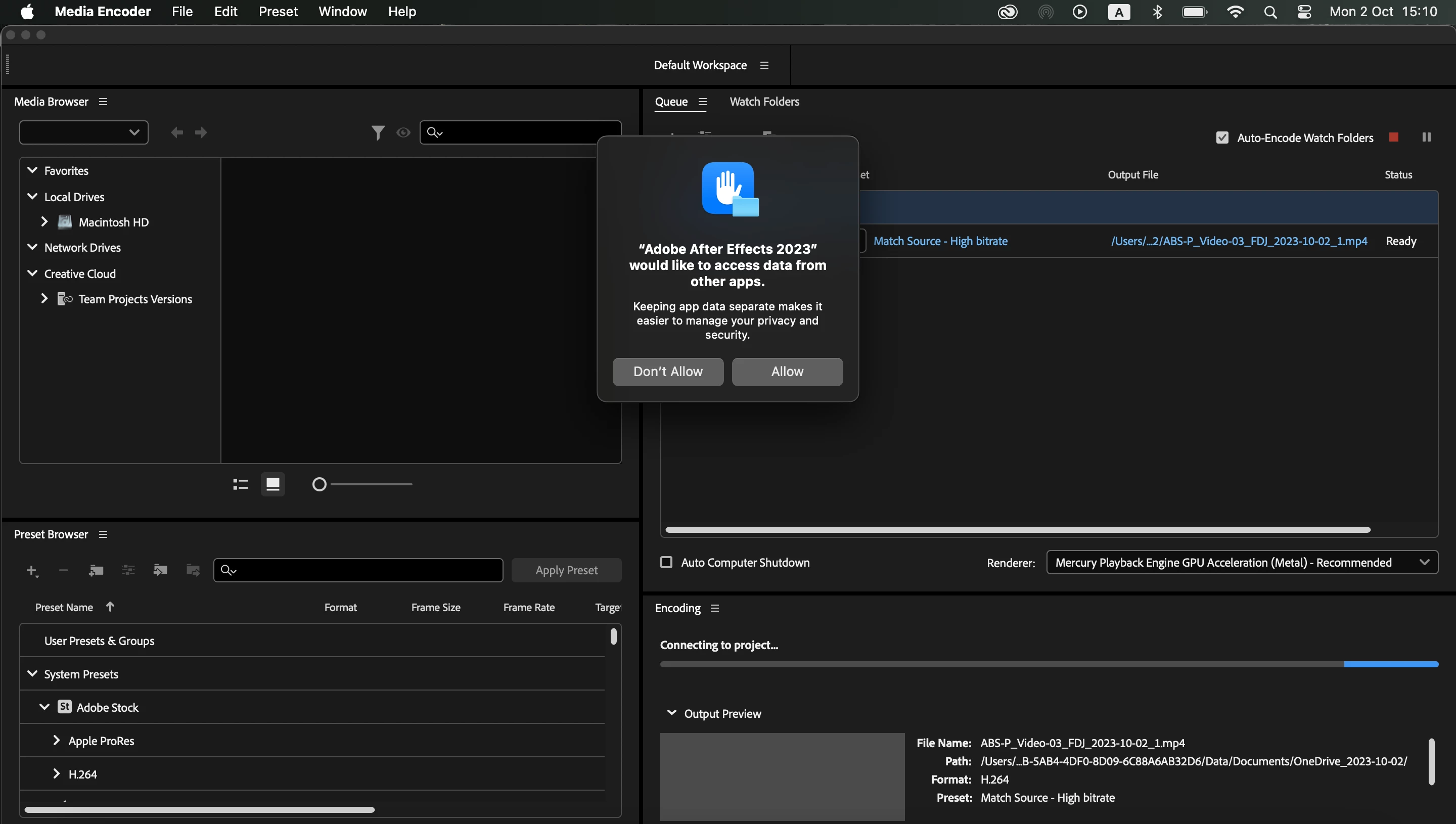The height and width of the screenshot is (824, 1456).
Task: Uncheck Auto-Encode Watch Folders
Action: [1222, 138]
